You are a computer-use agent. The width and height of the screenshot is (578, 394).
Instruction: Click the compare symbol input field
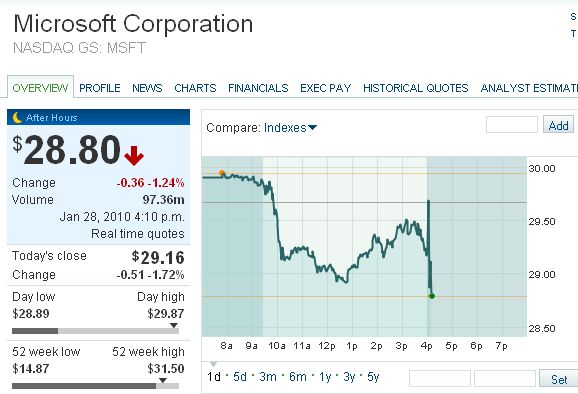coord(512,125)
